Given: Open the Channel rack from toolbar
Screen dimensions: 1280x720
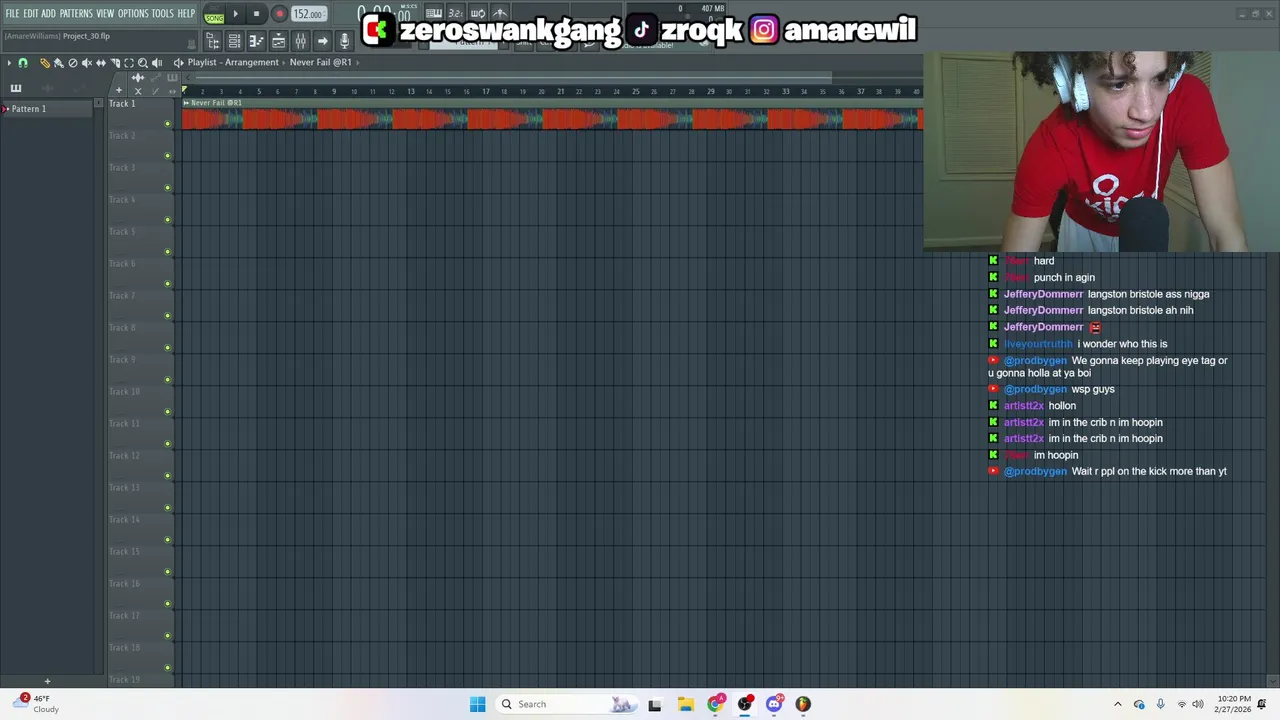Looking at the screenshot, I should [234, 41].
